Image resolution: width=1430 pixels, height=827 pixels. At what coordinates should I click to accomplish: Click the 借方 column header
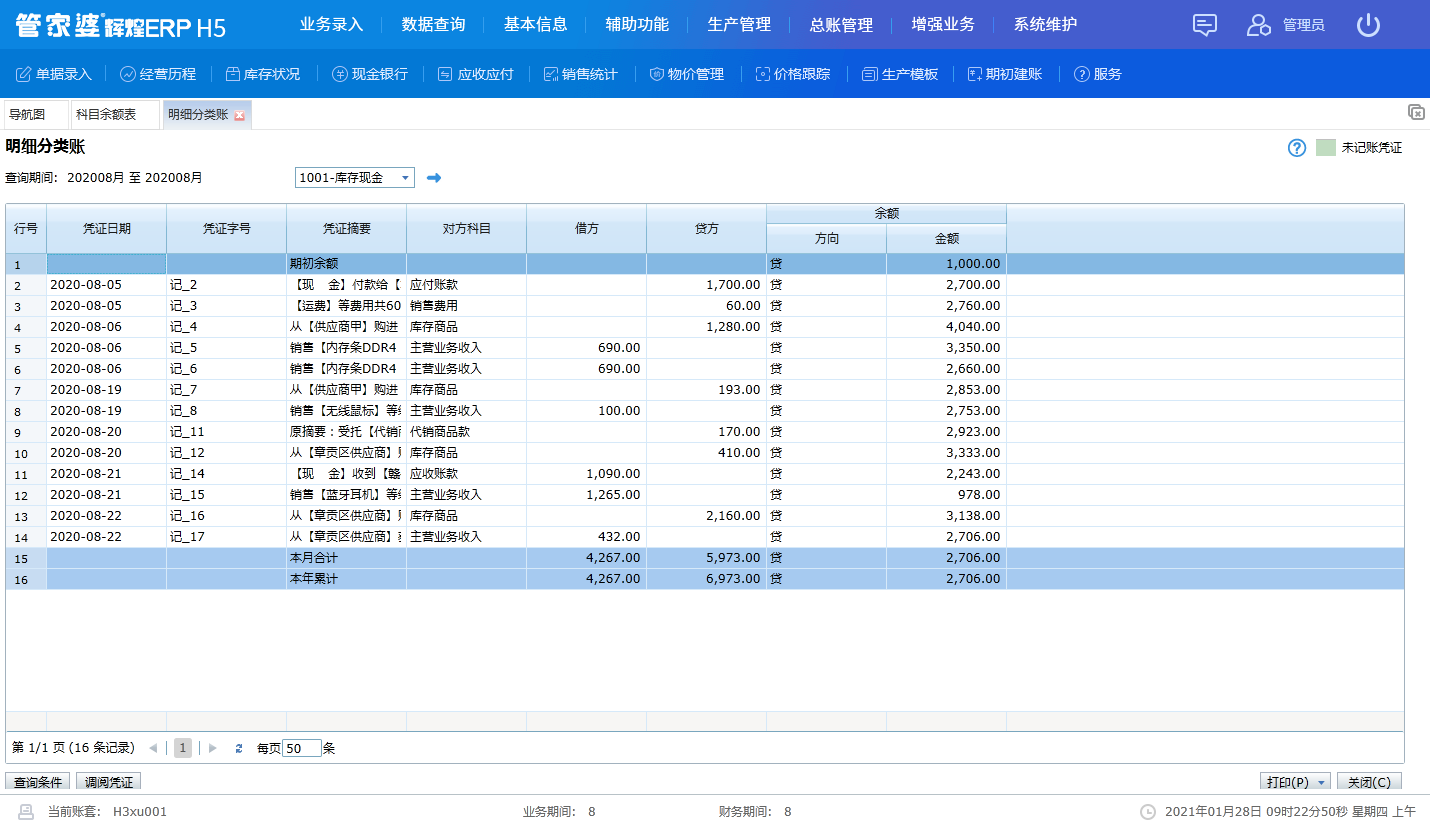pos(587,229)
